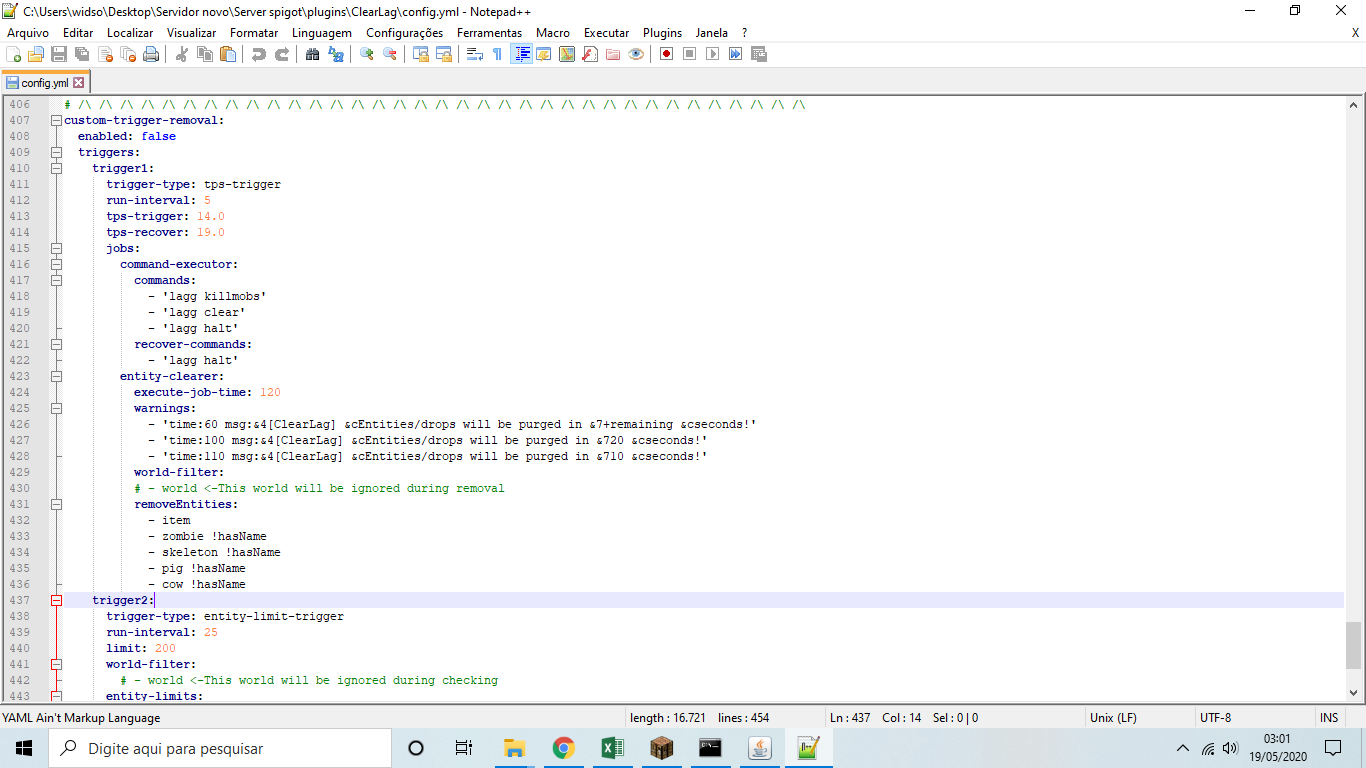Image resolution: width=1366 pixels, height=768 pixels.
Task: Close the config.yml tab
Action: tap(79, 83)
